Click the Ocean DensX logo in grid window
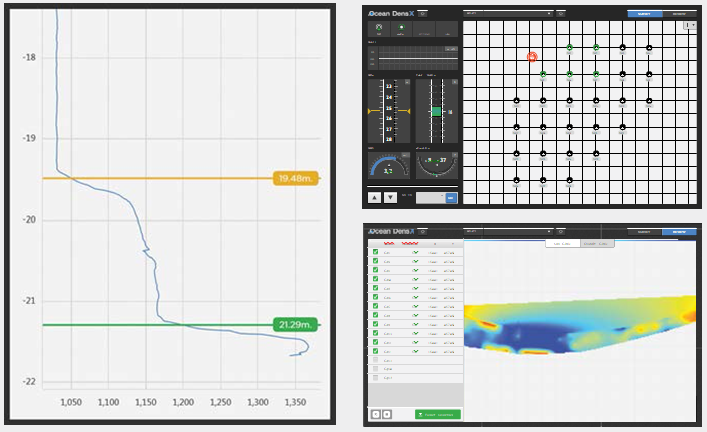The image size is (707, 432). [391, 14]
